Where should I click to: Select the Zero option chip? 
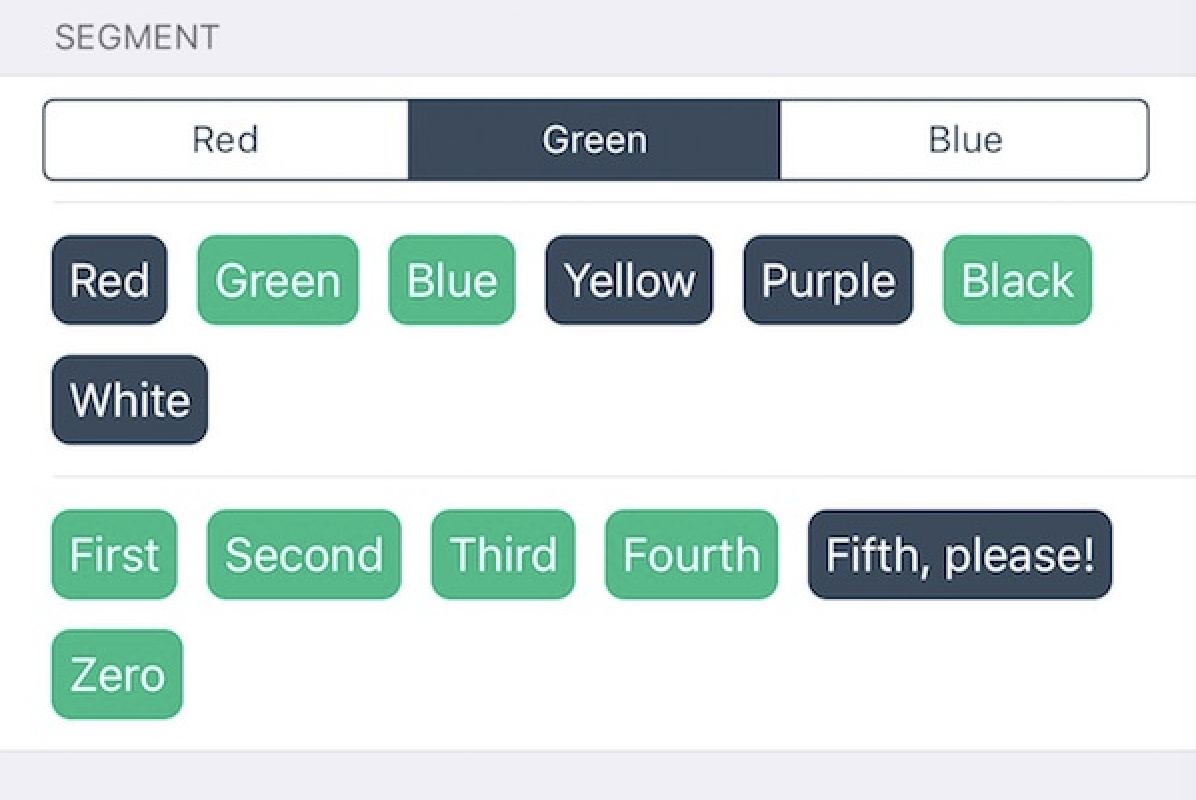tap(117, 673)
